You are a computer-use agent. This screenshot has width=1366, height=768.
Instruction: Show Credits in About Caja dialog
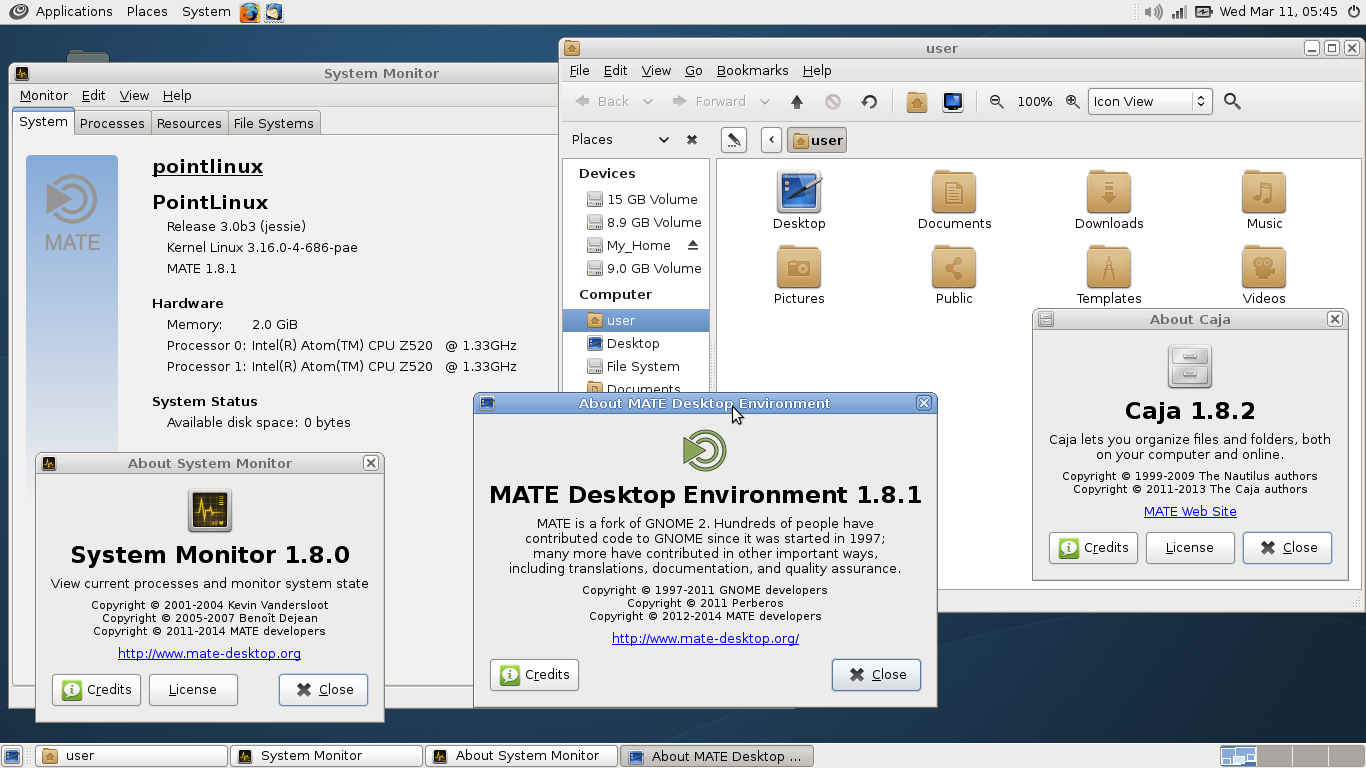pos(1093,548)
